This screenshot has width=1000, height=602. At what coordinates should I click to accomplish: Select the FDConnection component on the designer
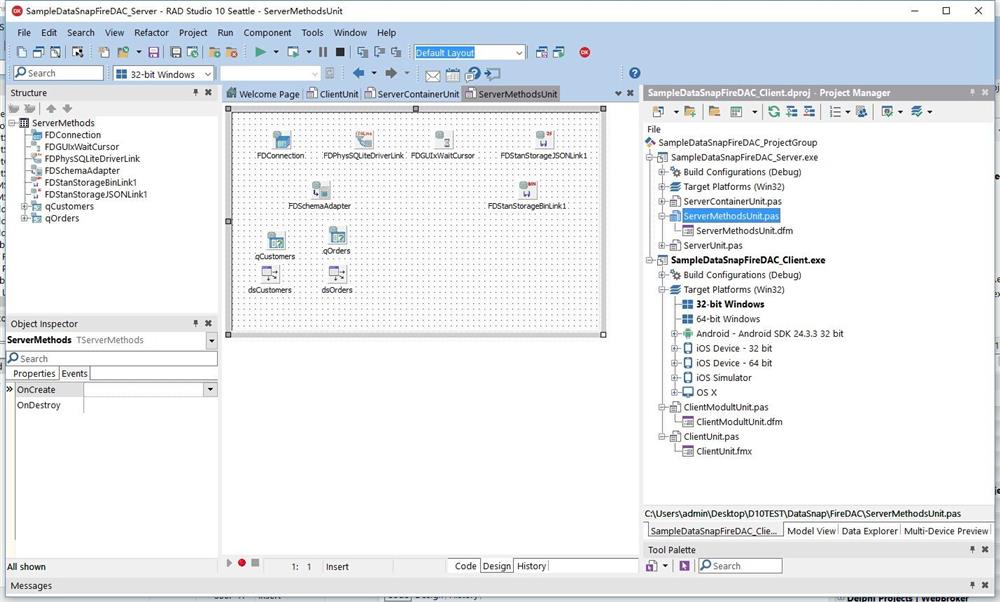(x=281, y=139)
